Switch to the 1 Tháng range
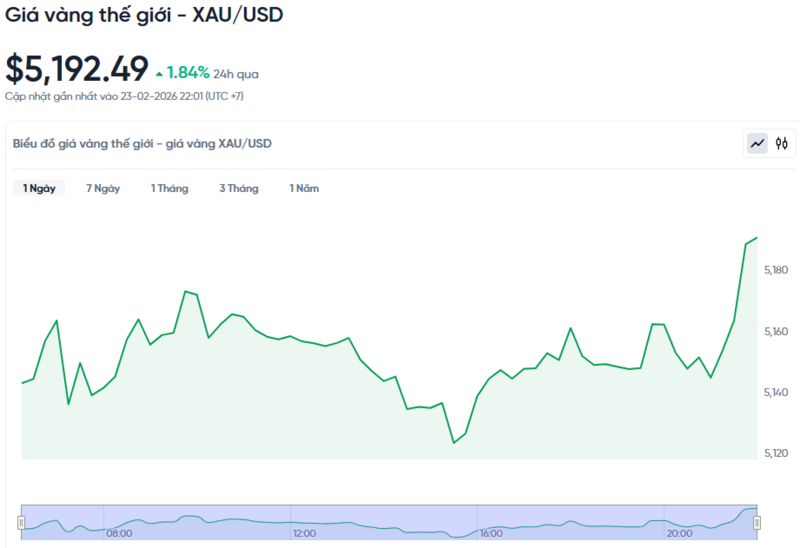The width and height of the screenshot is (800, 548). 169,188
